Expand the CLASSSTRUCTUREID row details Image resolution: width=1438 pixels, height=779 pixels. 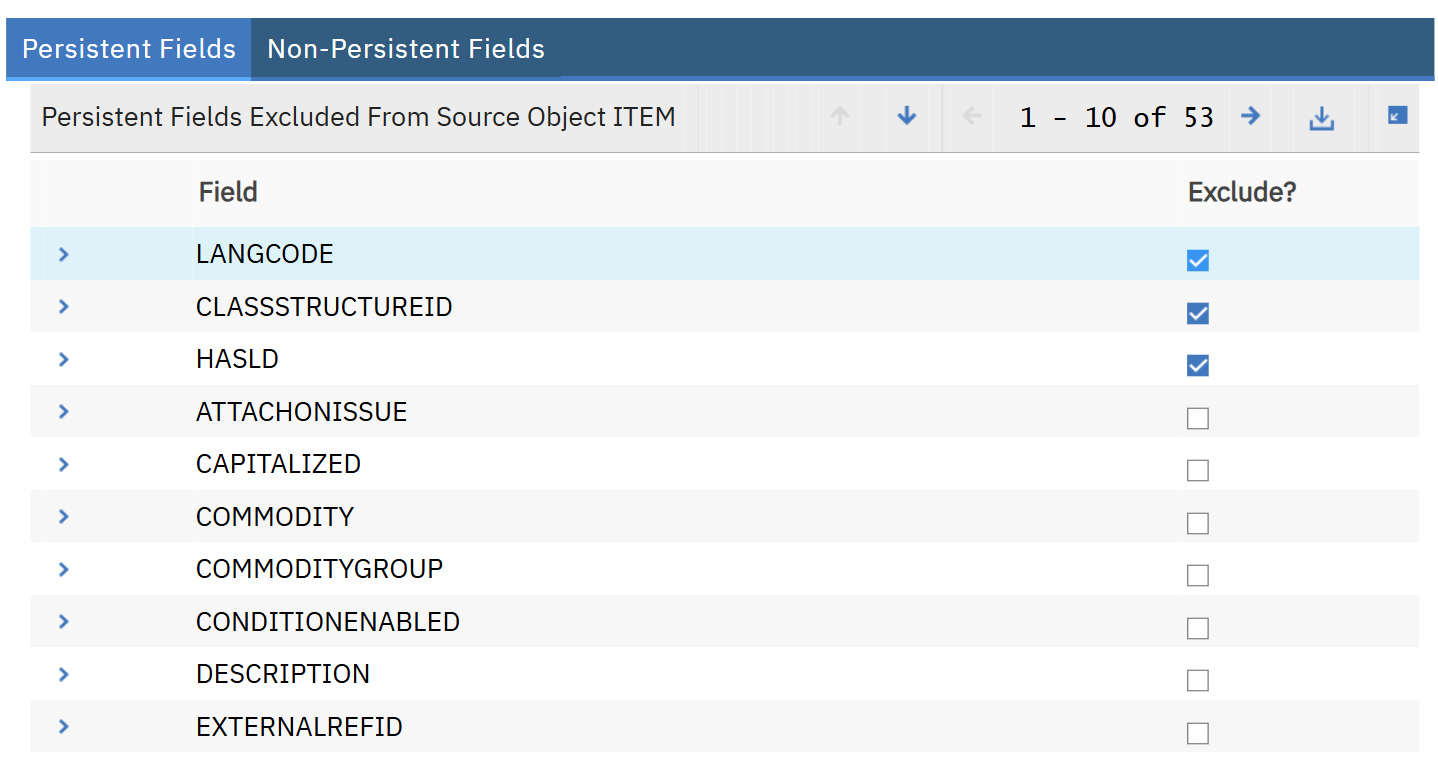[x=64, y=306]
